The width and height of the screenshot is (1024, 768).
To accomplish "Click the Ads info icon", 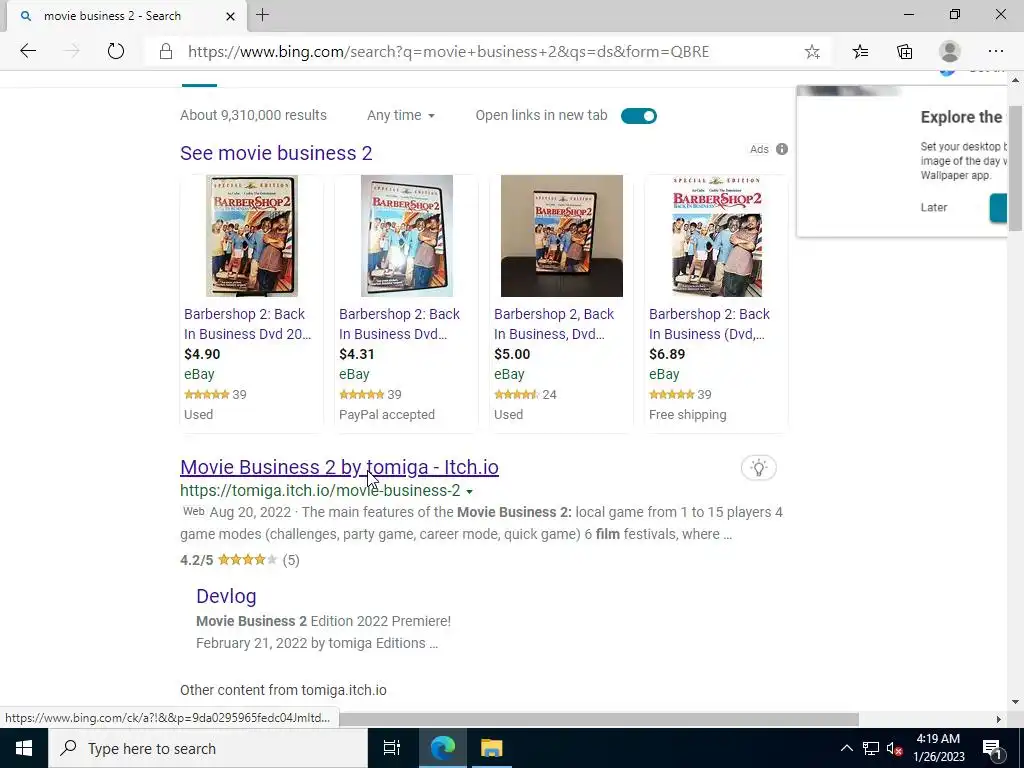I will tap(782, 149).
